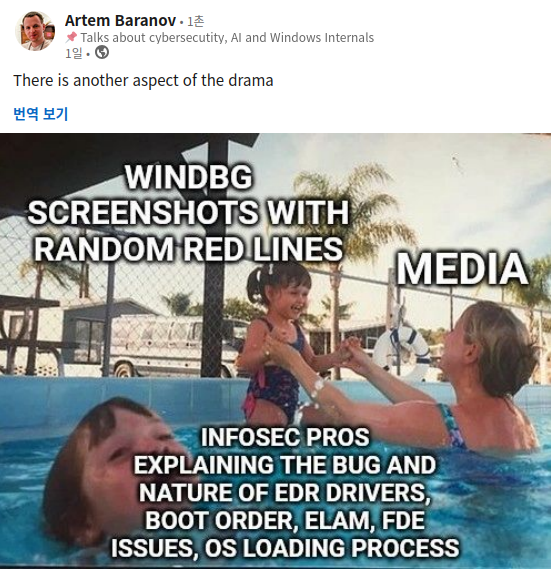The height and width of the screenshot is (570, 551).
Task: Click the 'OS LOADING PROCESS' caption line
Action: (285, 548)
